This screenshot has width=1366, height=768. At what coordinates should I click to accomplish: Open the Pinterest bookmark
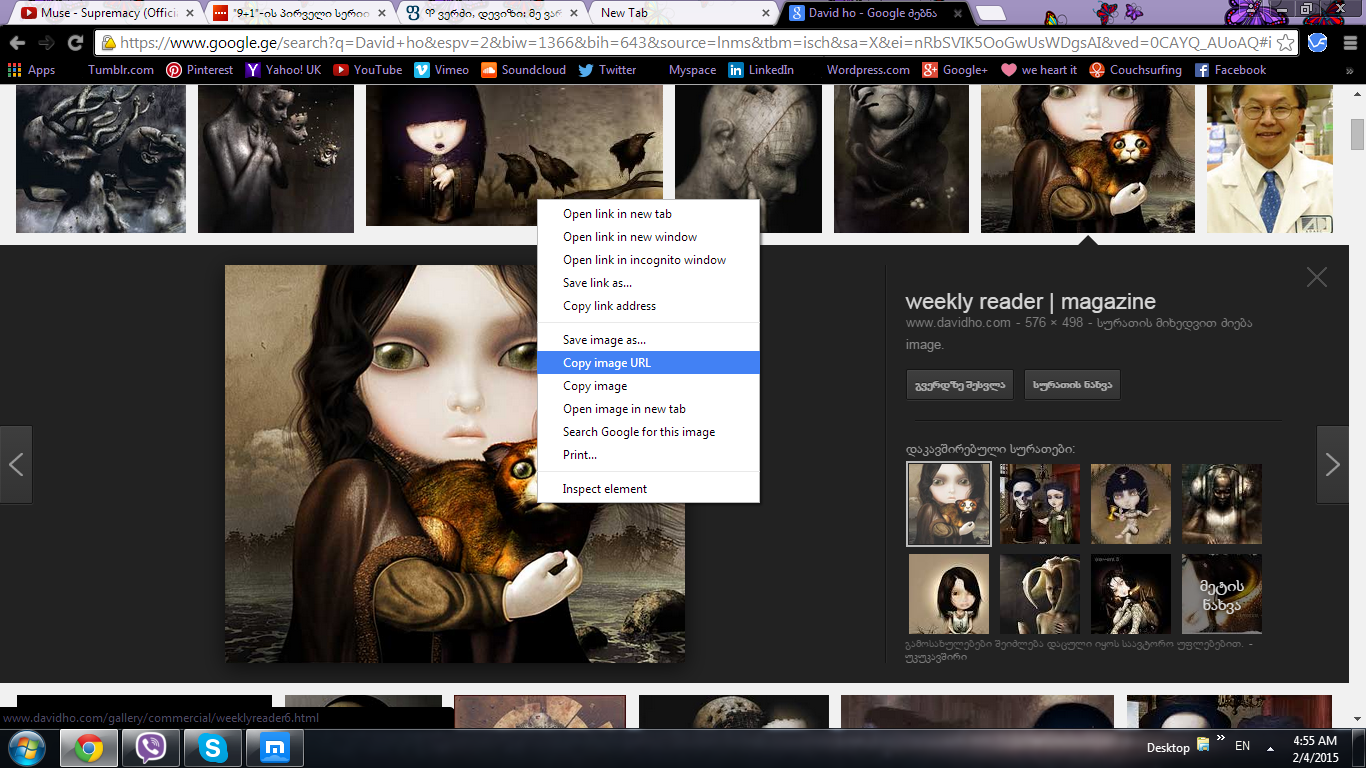tap(199, 70)
